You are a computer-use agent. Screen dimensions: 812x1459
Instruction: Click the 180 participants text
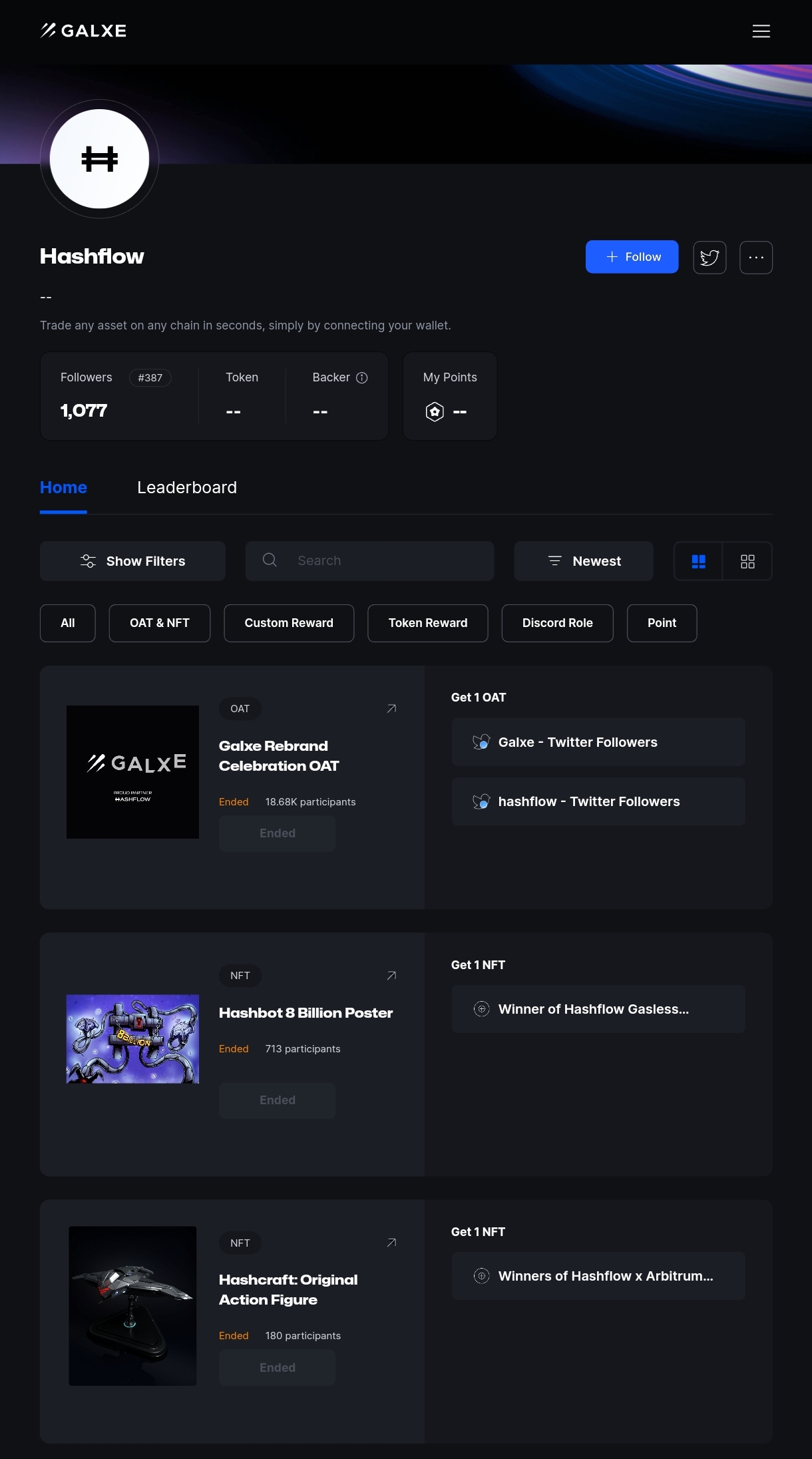pyautogui.click(x=303, y=1336)
